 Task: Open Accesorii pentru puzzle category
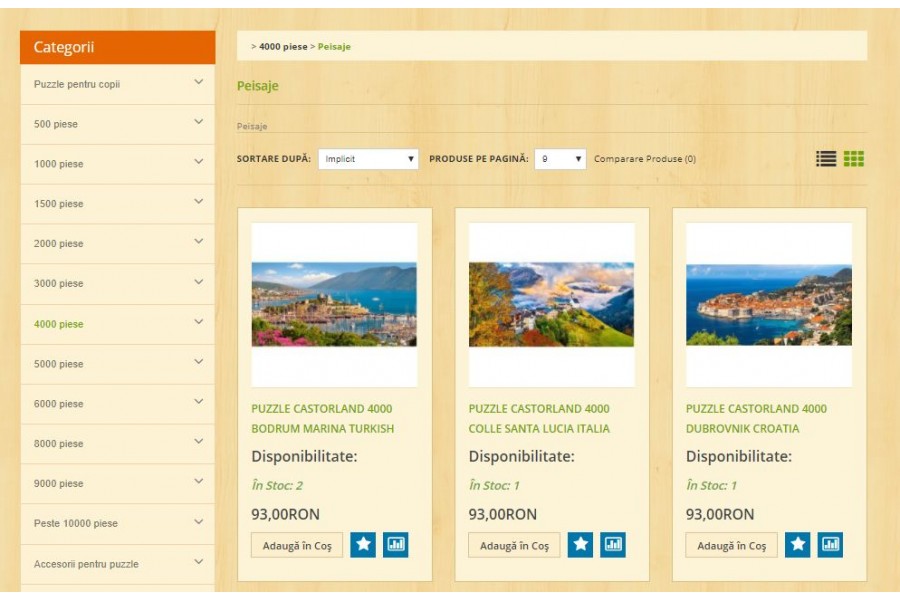pyautogui.click(x=86, y=564)
